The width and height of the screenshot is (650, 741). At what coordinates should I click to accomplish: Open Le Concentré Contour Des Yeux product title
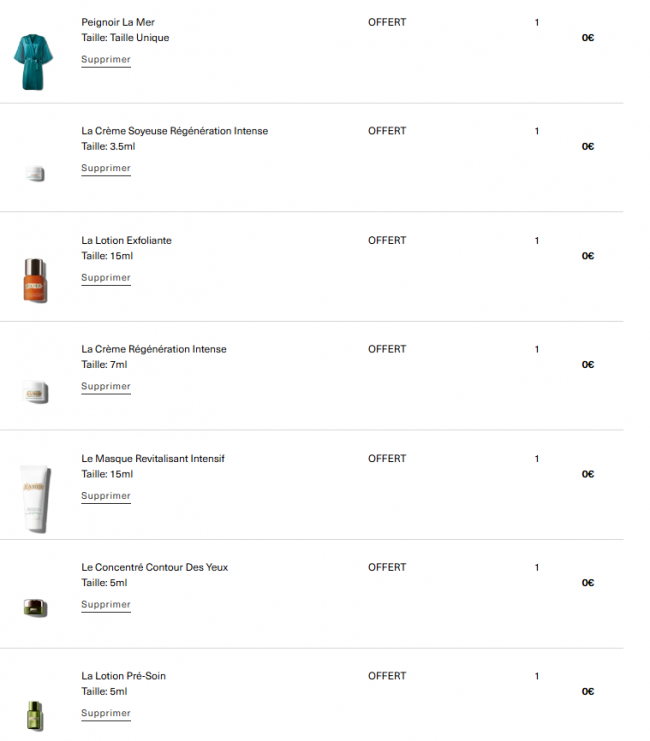pos(154,567)
